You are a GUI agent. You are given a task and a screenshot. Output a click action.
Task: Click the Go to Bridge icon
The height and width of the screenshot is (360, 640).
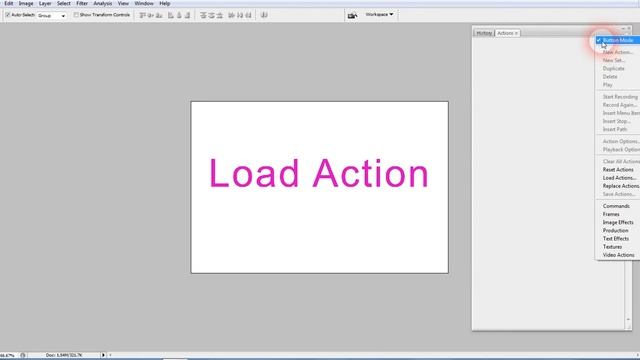click(352, 16)
